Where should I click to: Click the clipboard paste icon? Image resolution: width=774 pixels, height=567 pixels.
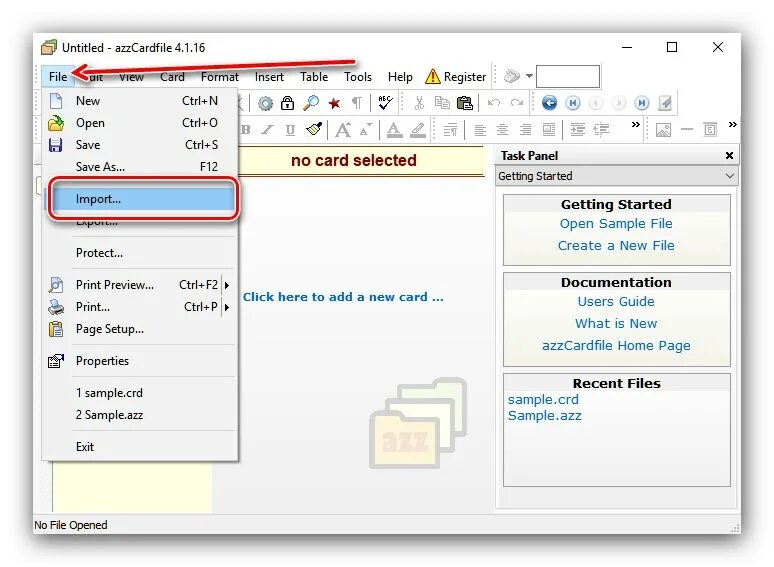(x=464, y=103)
